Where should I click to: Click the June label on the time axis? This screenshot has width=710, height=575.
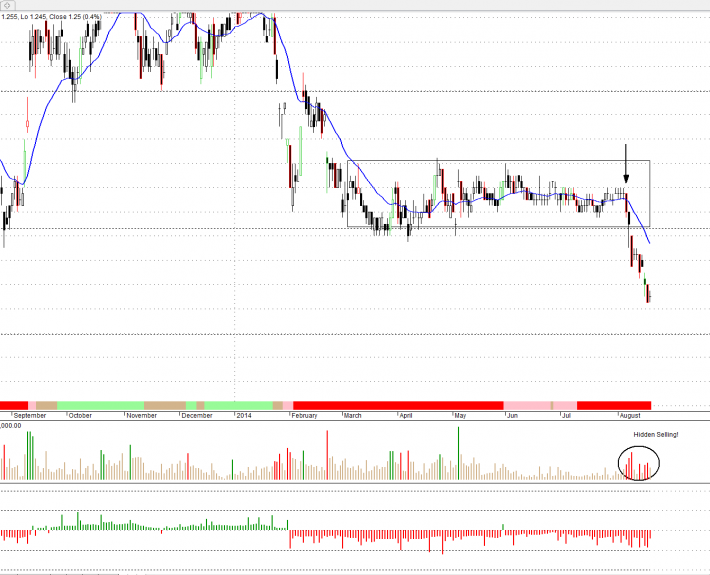coord(513,414)
